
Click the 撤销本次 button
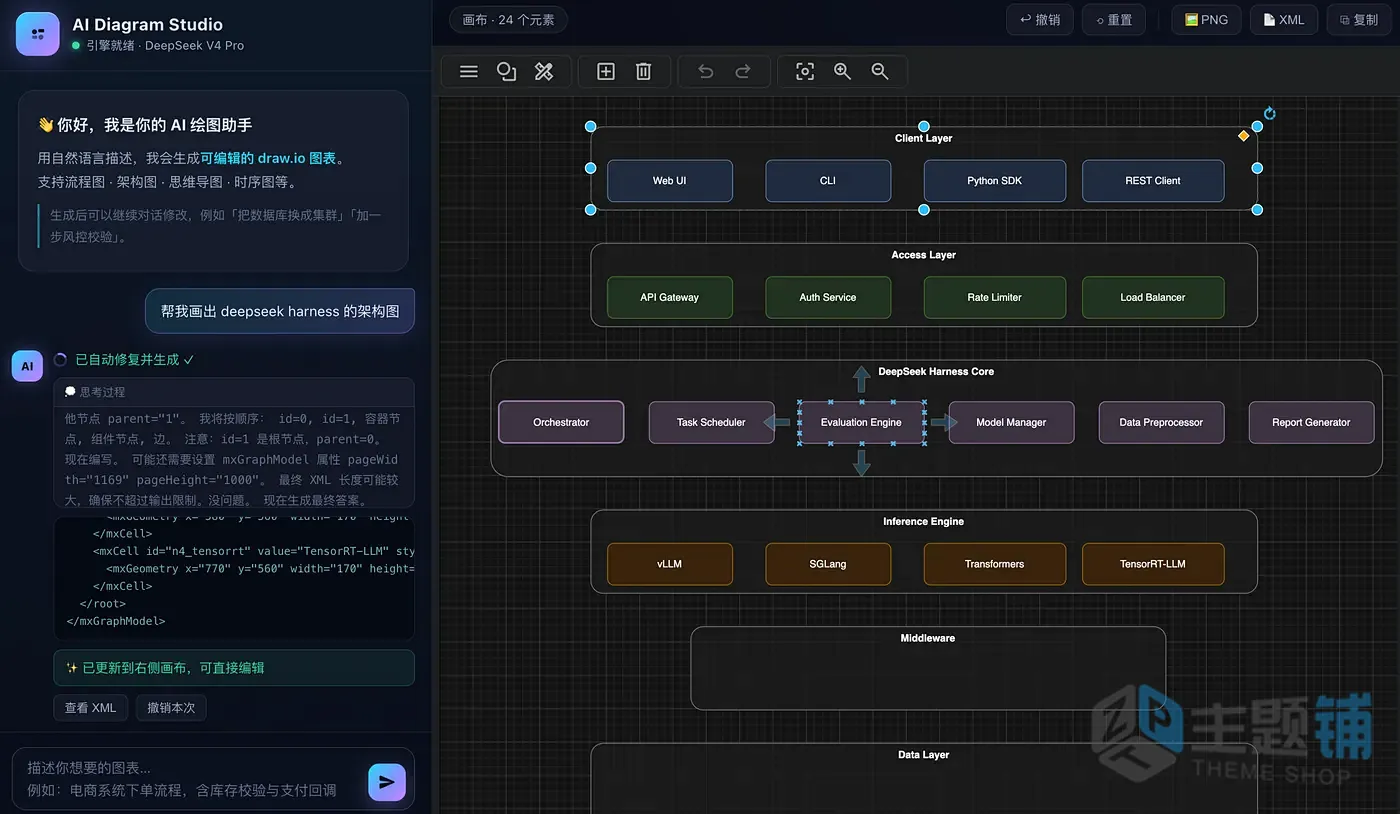(x=171, y=708)
